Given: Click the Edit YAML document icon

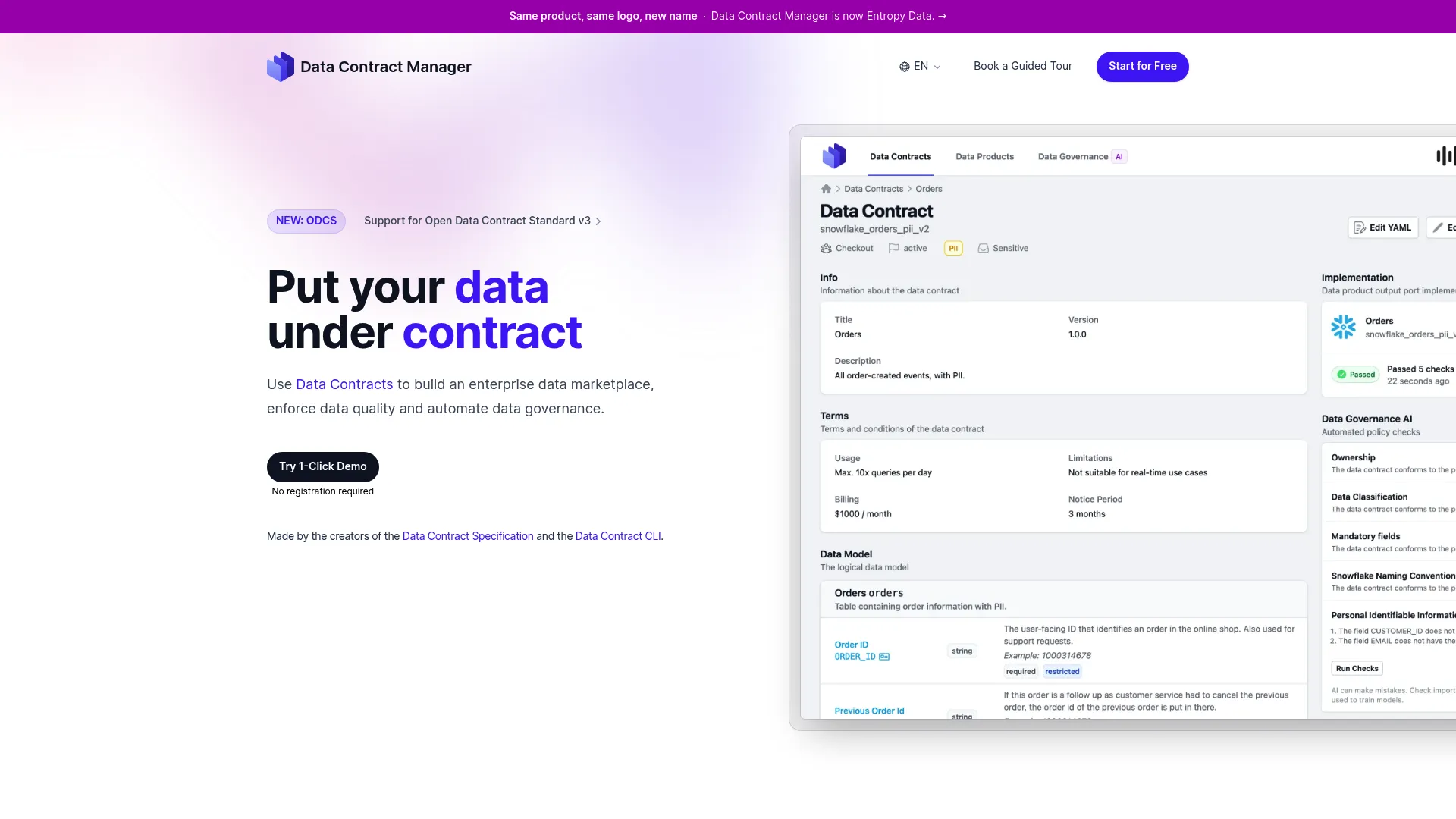Looking at the screenshot, I should coord(1360,227).
